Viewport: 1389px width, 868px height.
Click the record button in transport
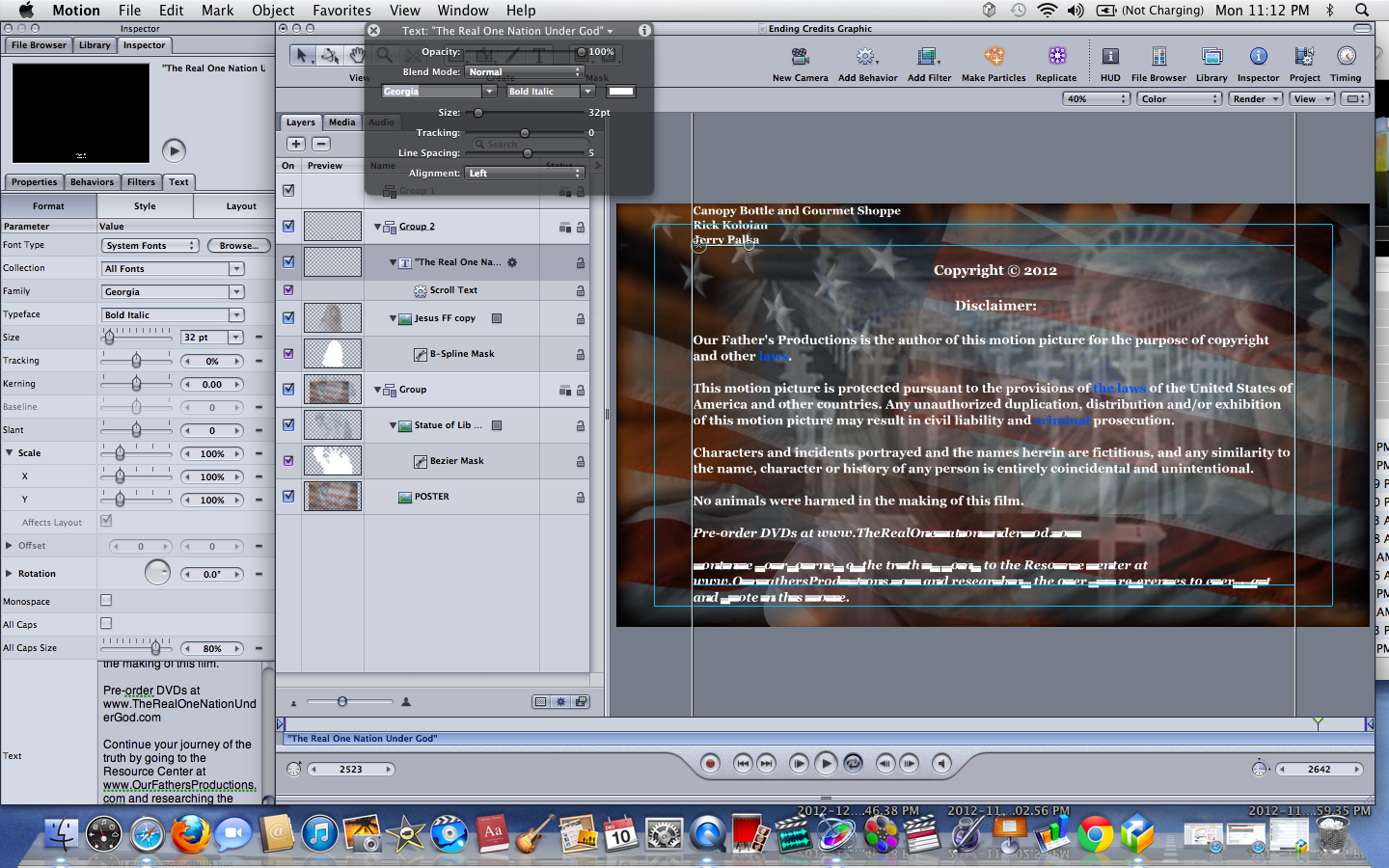click(x=710, y=763)
